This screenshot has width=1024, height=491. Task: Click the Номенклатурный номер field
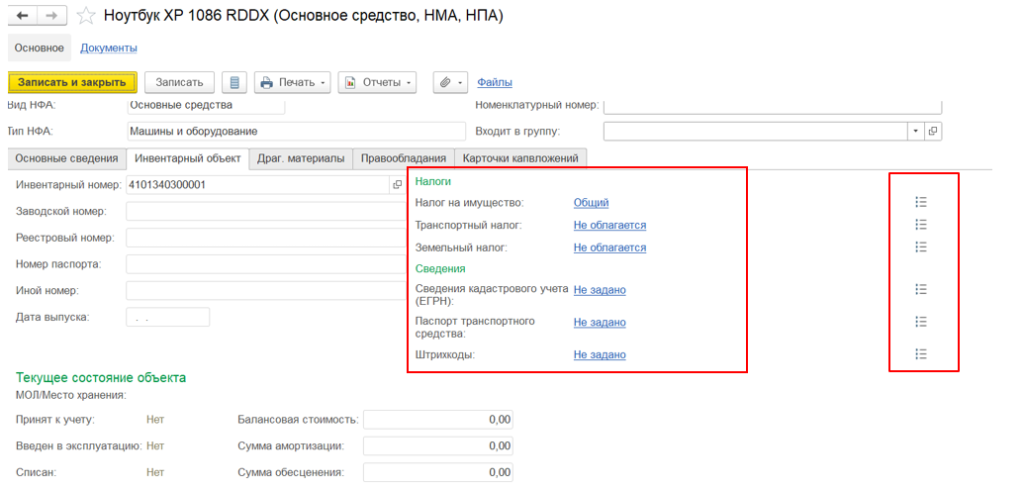[x=773, y=105]
